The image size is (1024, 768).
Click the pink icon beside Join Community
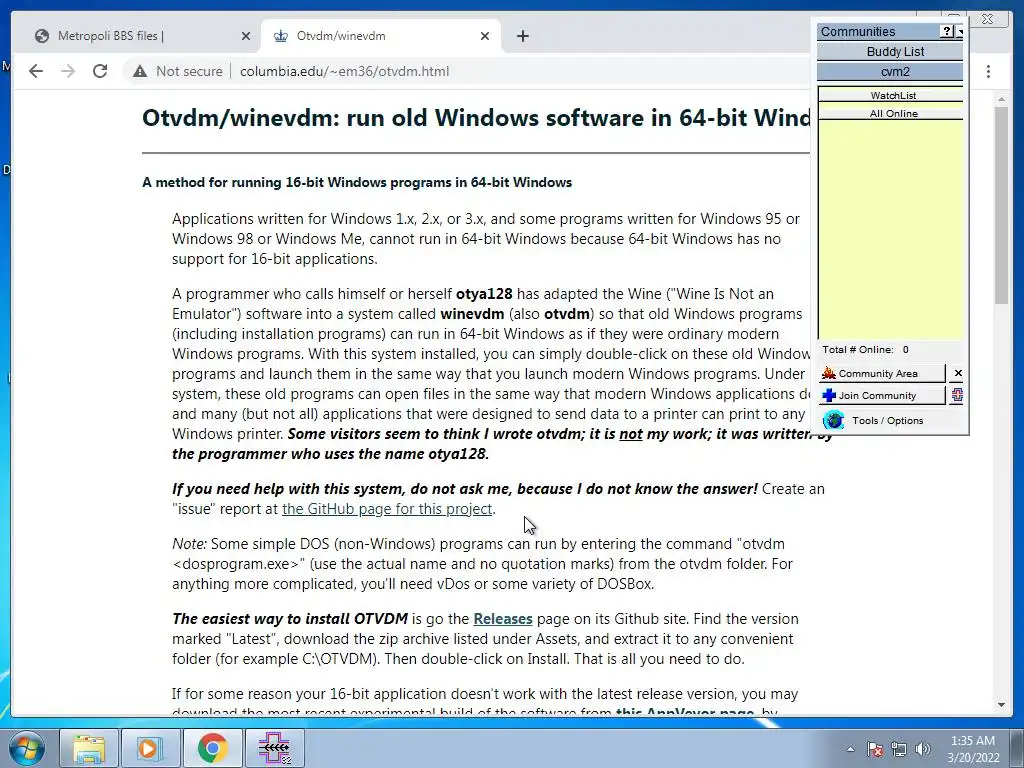coord(957,395)
